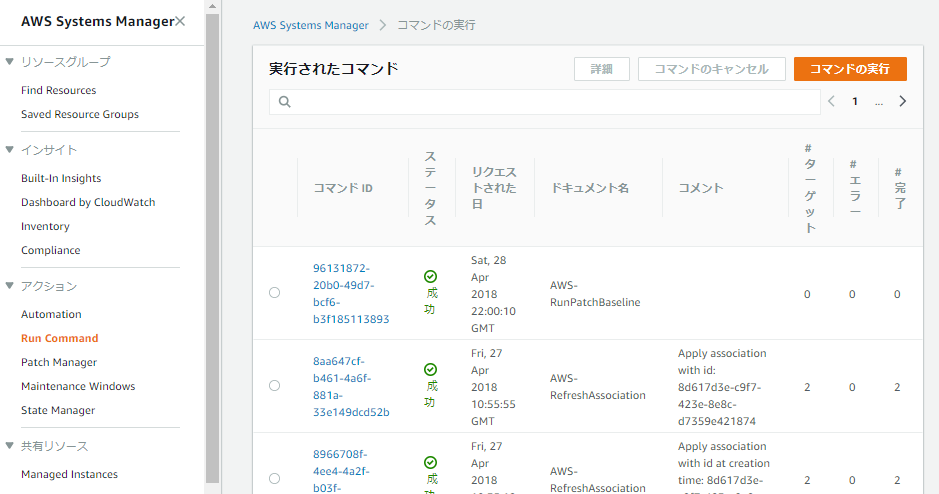Open Find Resources
939x494 pixels.
tap(59, 90)
